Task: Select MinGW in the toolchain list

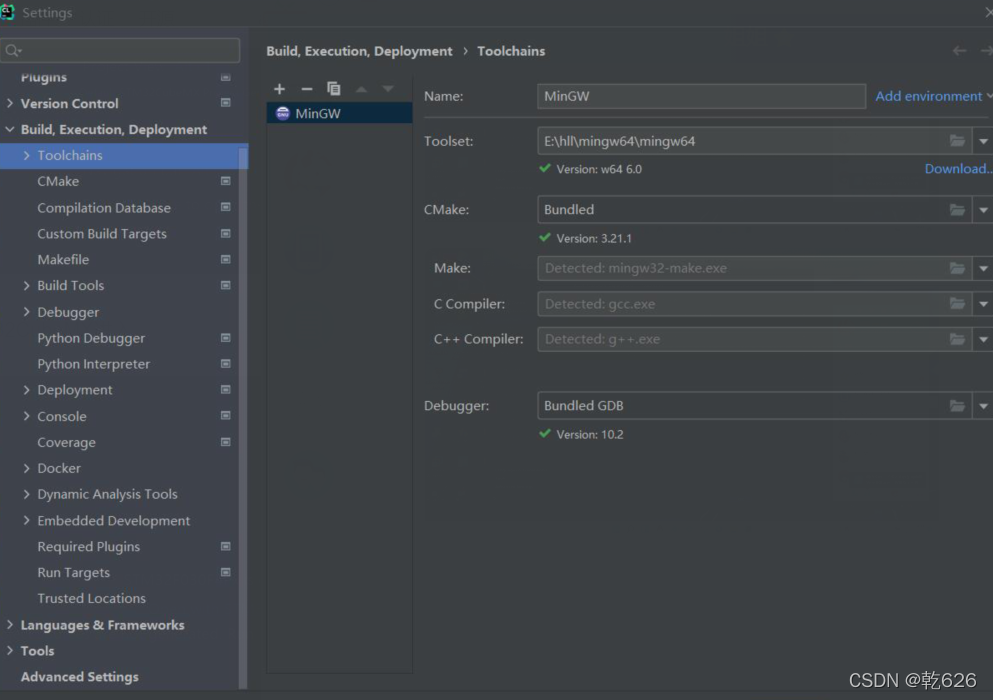Action: 318,114
